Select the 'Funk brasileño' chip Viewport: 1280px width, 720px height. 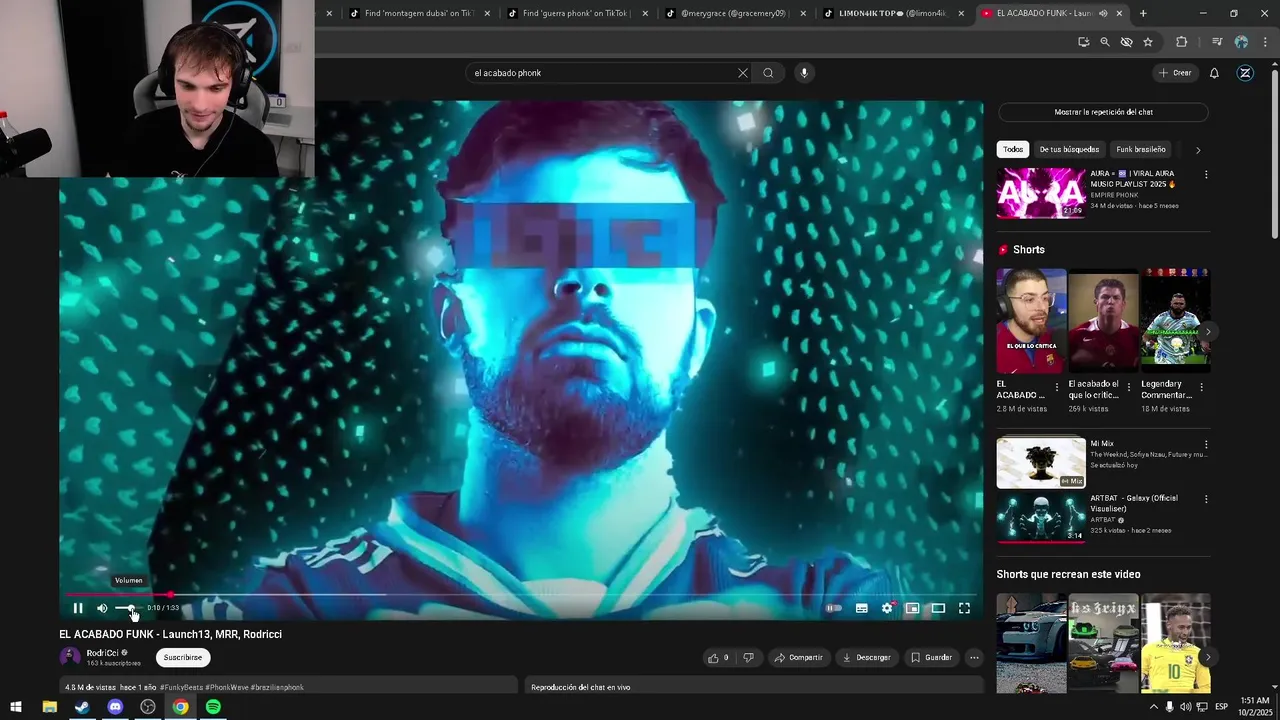pyautogui.click(x=1141, y=149)
